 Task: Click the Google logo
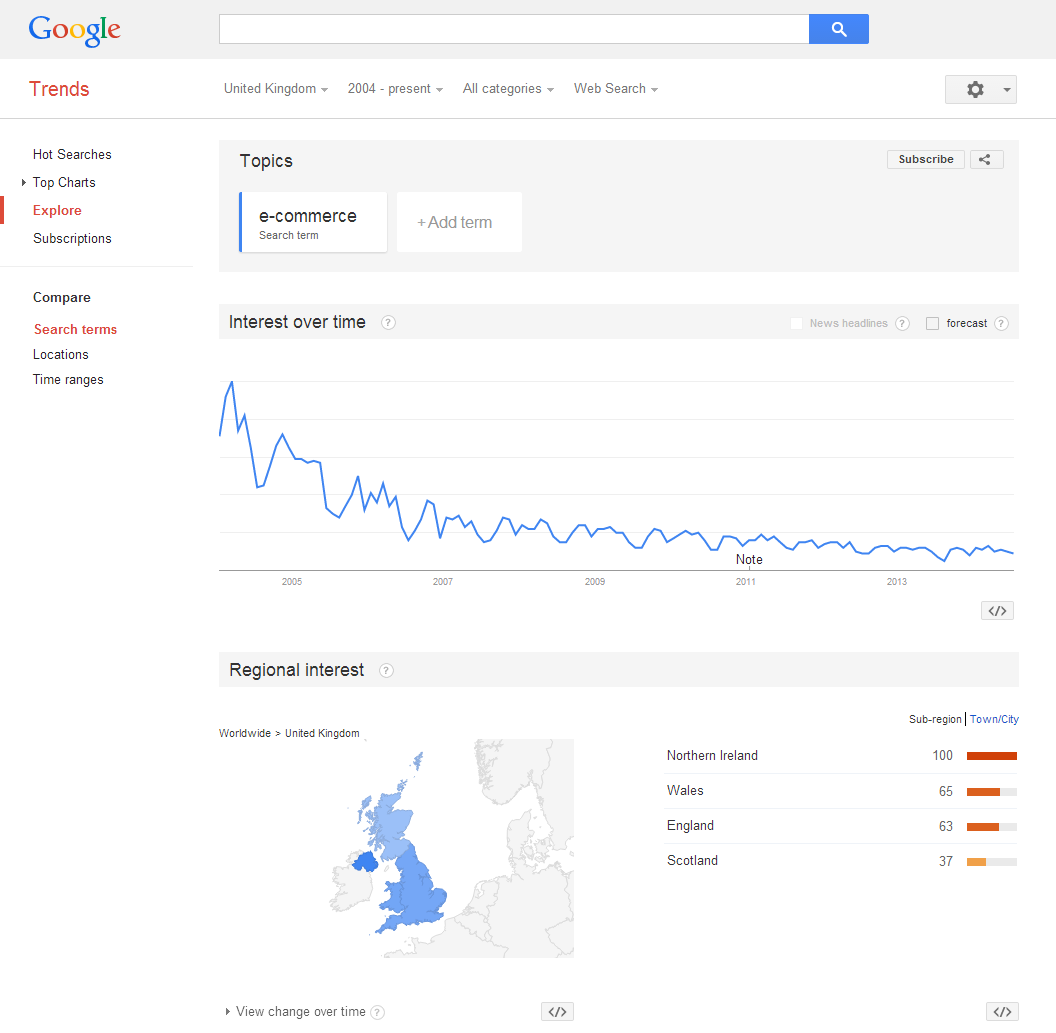75,30
